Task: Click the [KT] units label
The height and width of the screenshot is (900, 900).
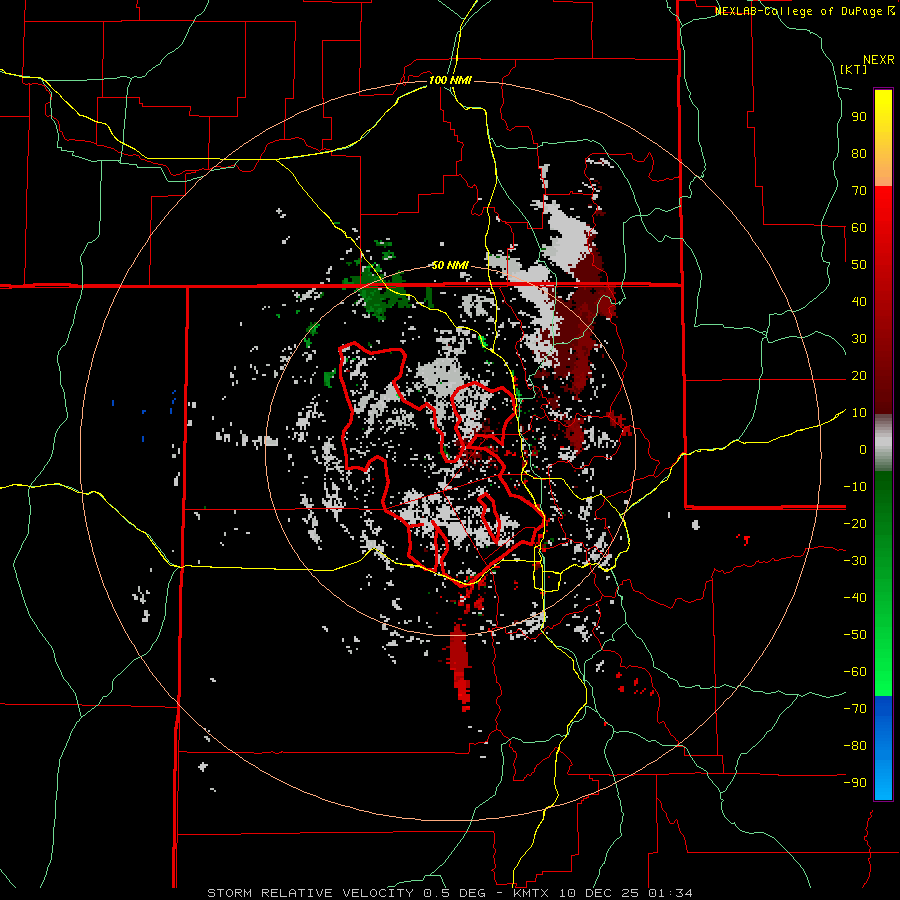Action: click(x=854, y=69)
